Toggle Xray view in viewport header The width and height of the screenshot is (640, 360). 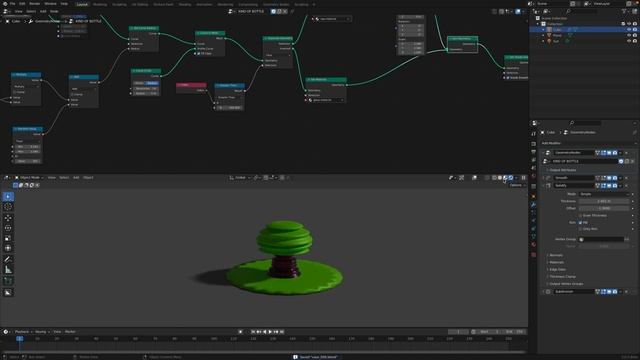click(487, 178)
